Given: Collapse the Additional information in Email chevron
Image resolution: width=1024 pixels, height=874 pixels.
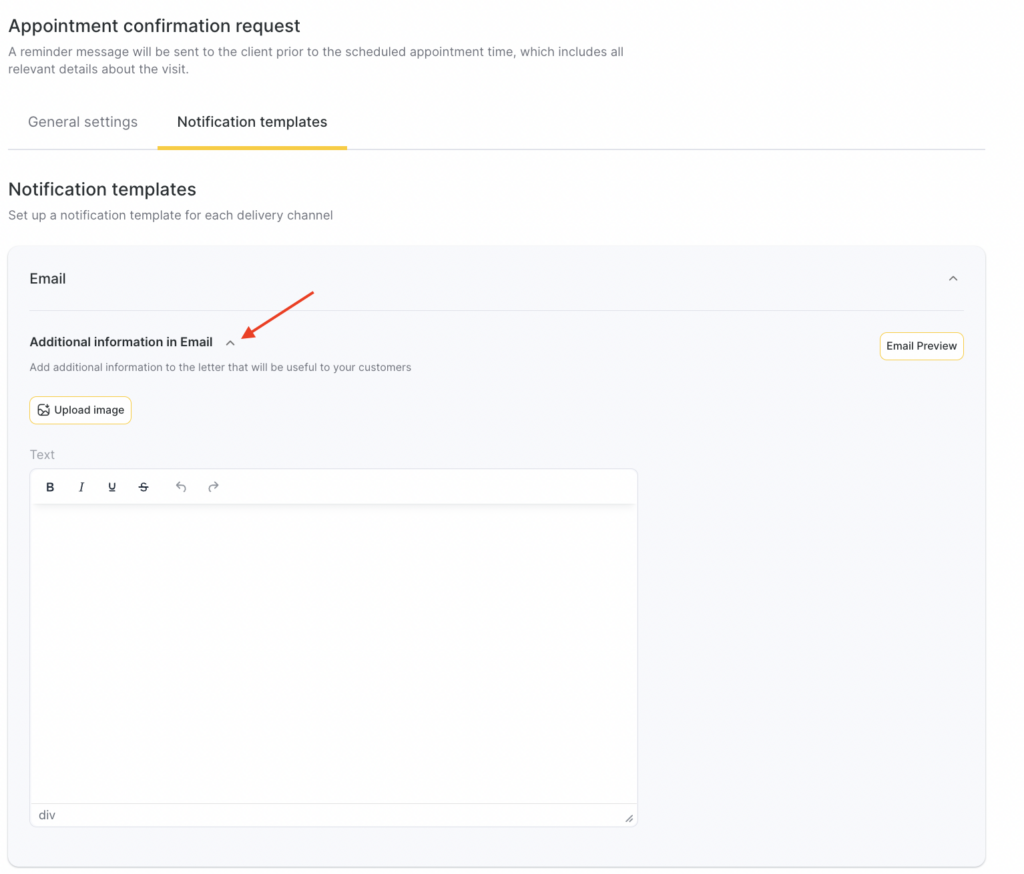Looking at the screenshot, I should (x=231, y=343).
